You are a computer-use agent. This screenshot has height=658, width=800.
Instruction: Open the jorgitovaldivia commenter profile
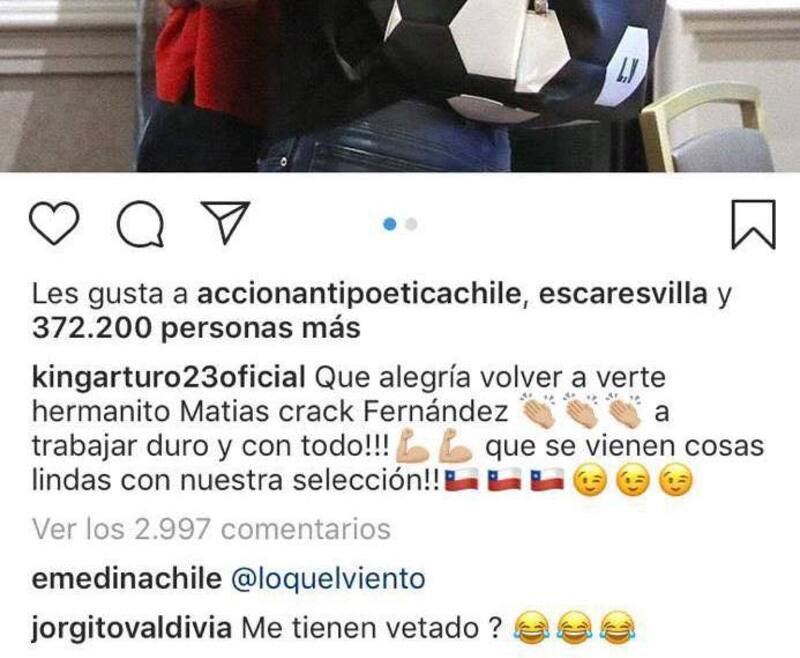(132, 628)
